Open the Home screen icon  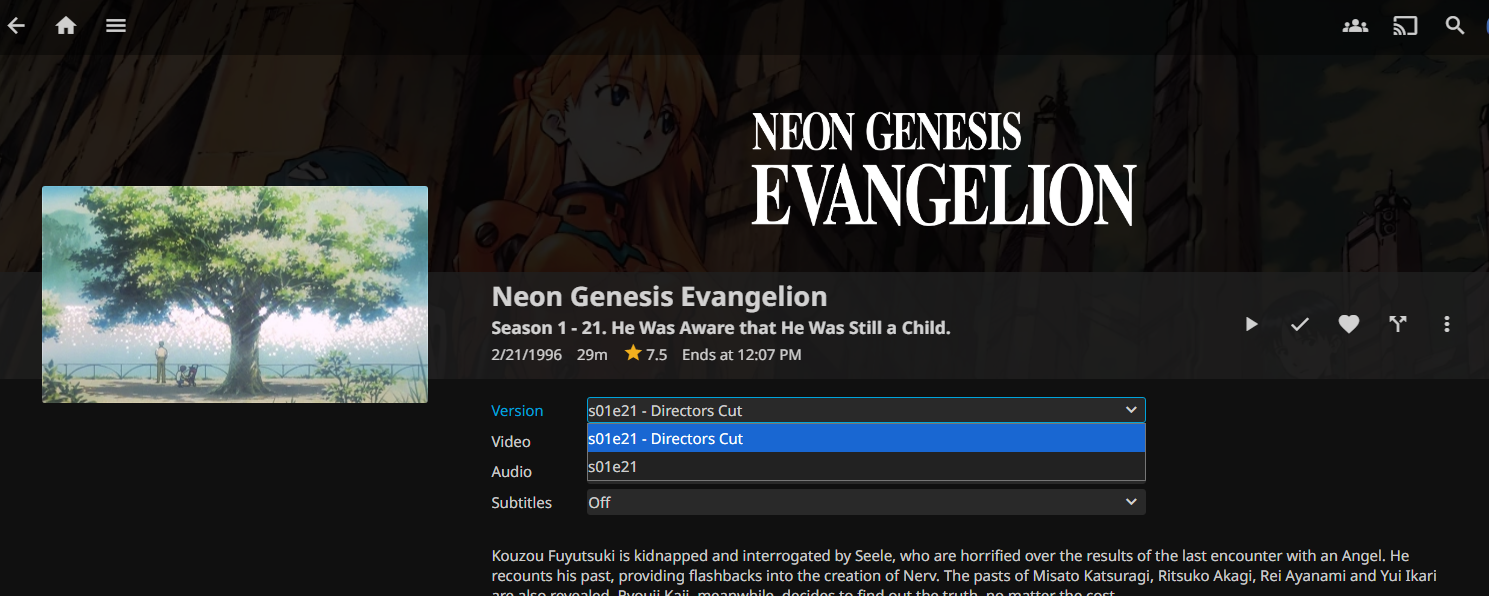[x=66, y=26]
